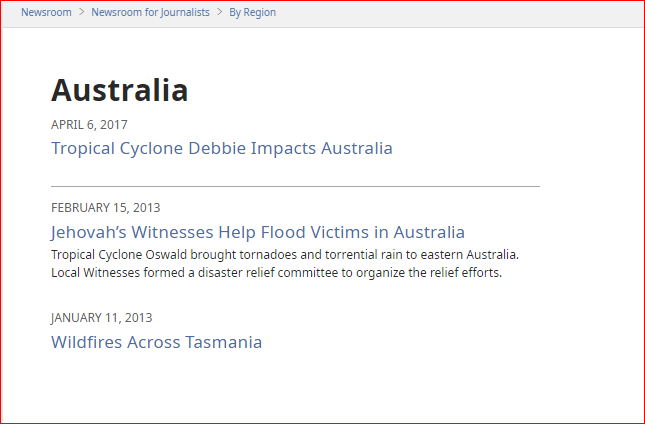Click the Tropical Cyclone Oswald summary sentence
Viewport: 645px width, 424px height.
(x=285, y=255)
